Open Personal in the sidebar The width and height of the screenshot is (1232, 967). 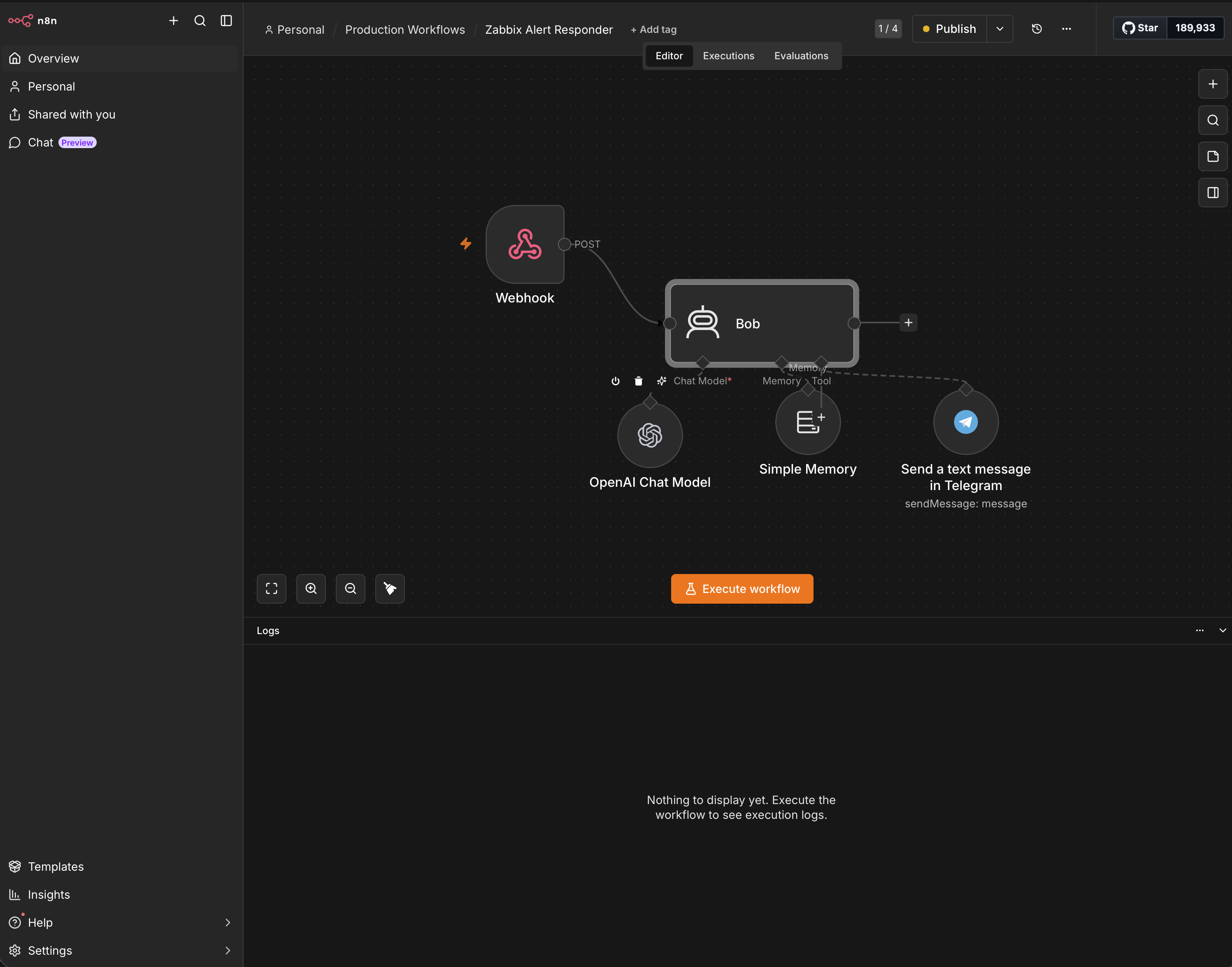pos(119,87)
